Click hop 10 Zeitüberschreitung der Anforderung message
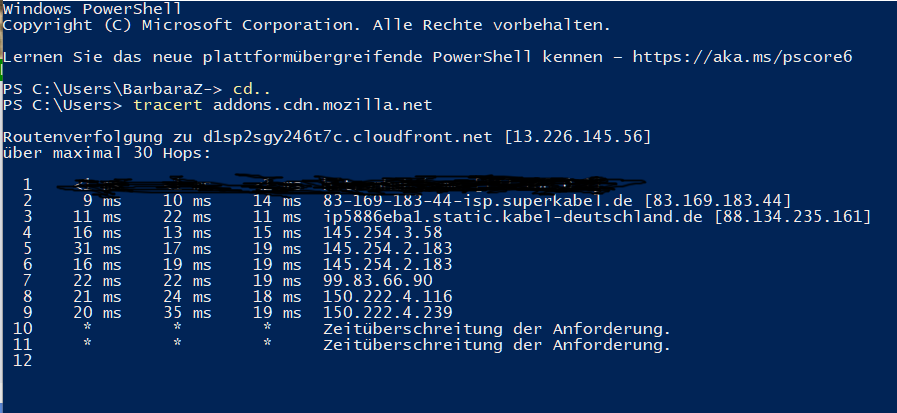The image size is (897, 413). tap(497, 328)
